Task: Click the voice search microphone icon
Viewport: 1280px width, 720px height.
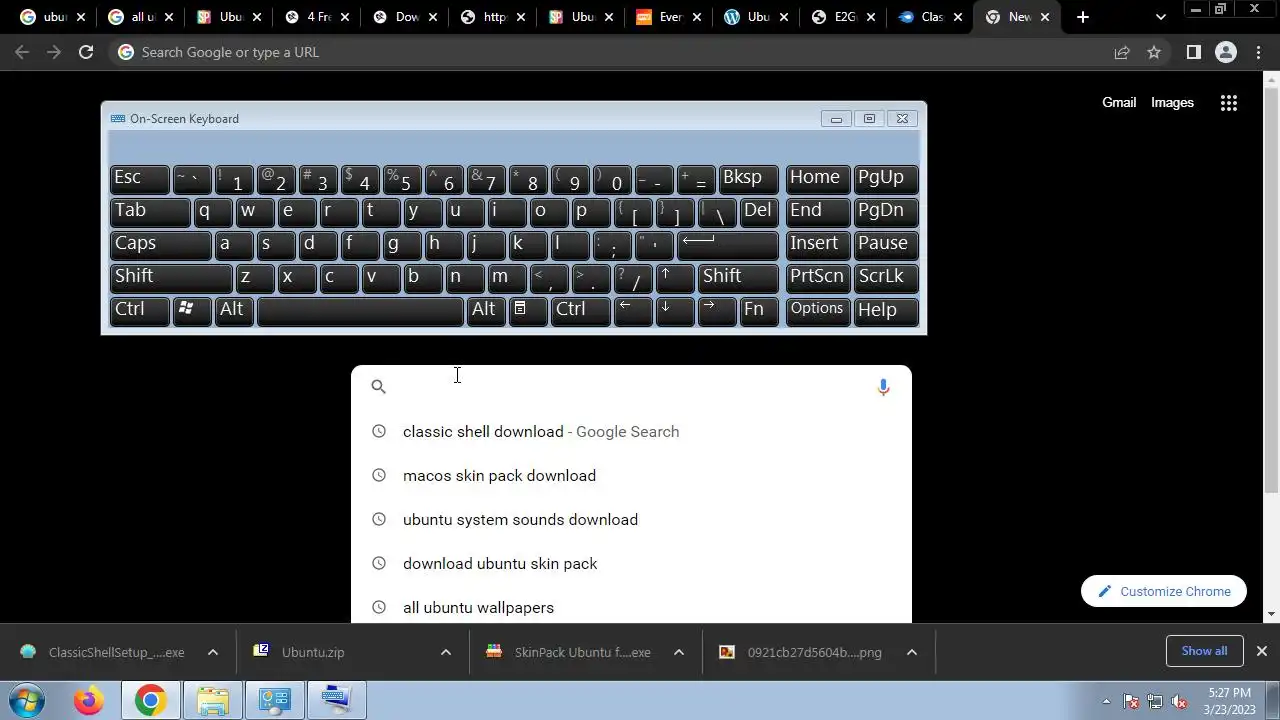Action: (883, 387)
